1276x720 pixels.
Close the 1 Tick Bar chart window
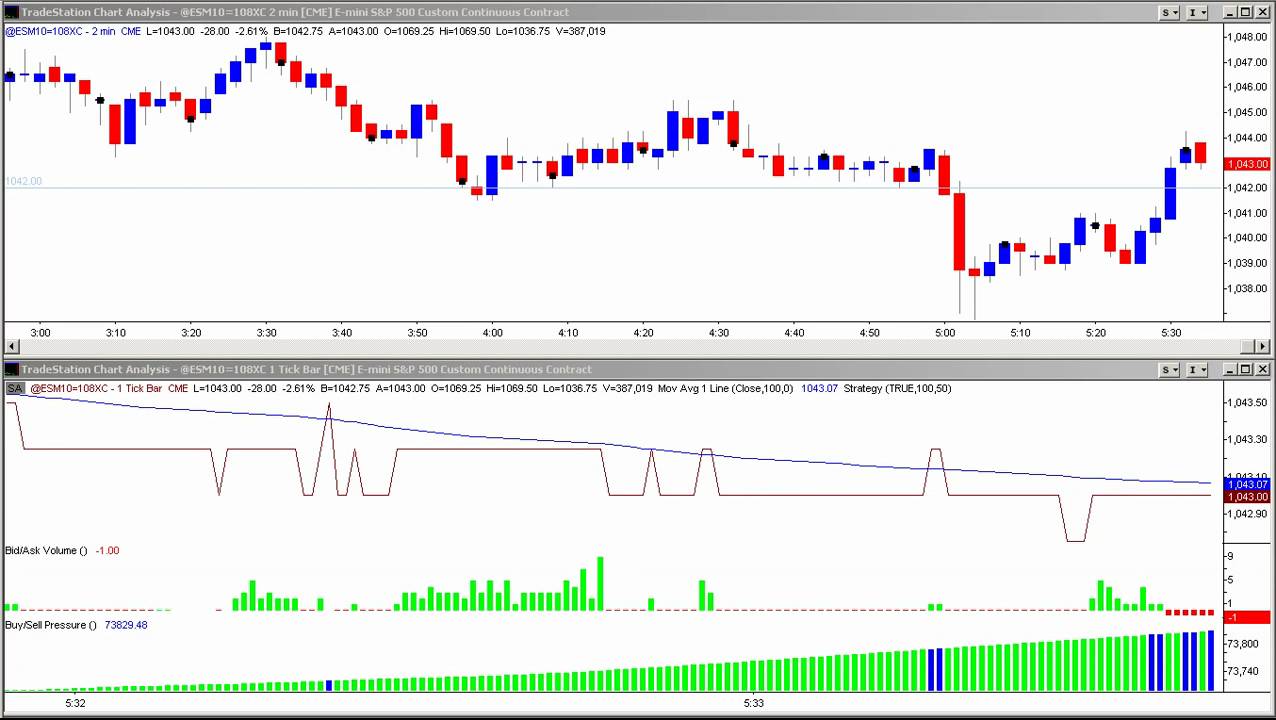[x=1262, y=369]
